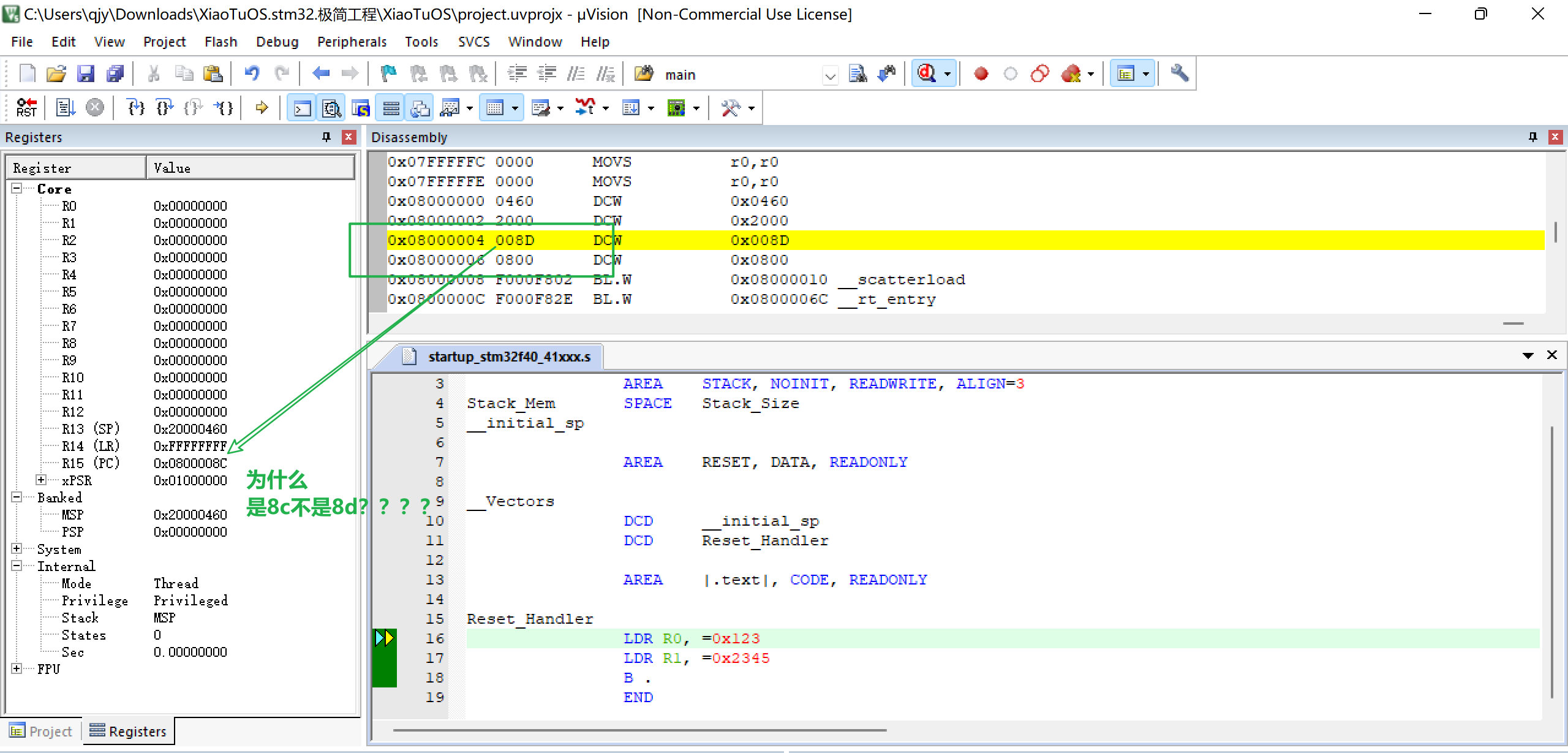Click the Paste clipboard icon

(x=213, y=74)
